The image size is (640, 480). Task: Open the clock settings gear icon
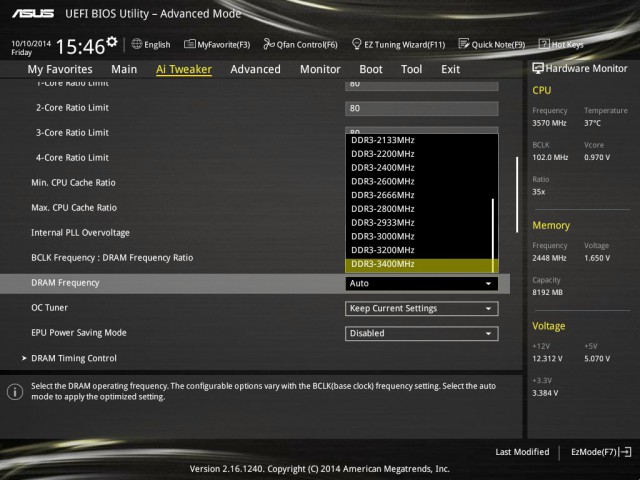112,42
